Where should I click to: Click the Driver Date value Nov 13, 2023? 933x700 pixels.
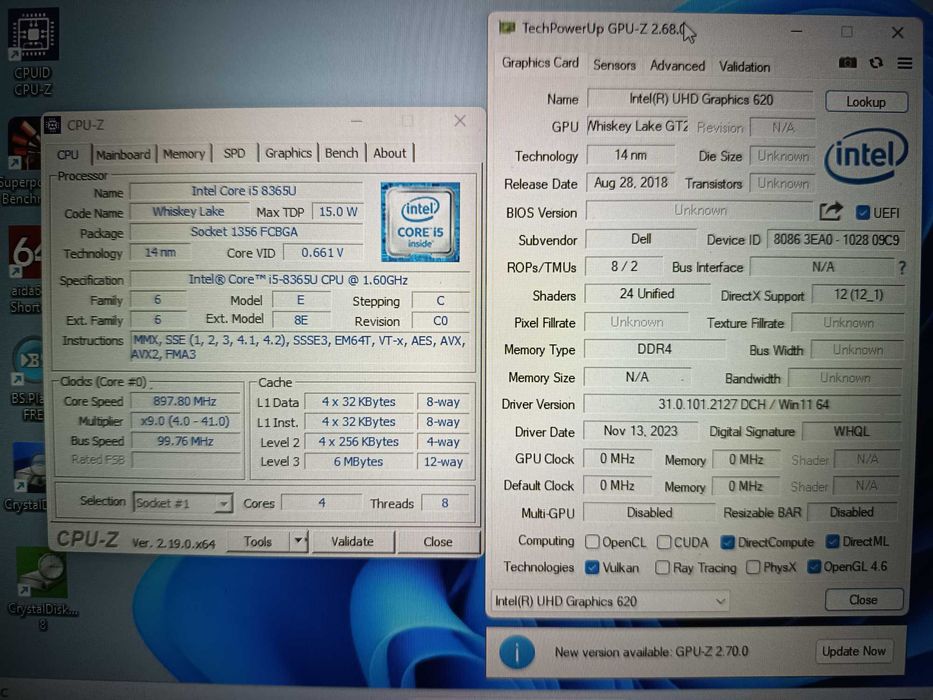click(640, 431)
